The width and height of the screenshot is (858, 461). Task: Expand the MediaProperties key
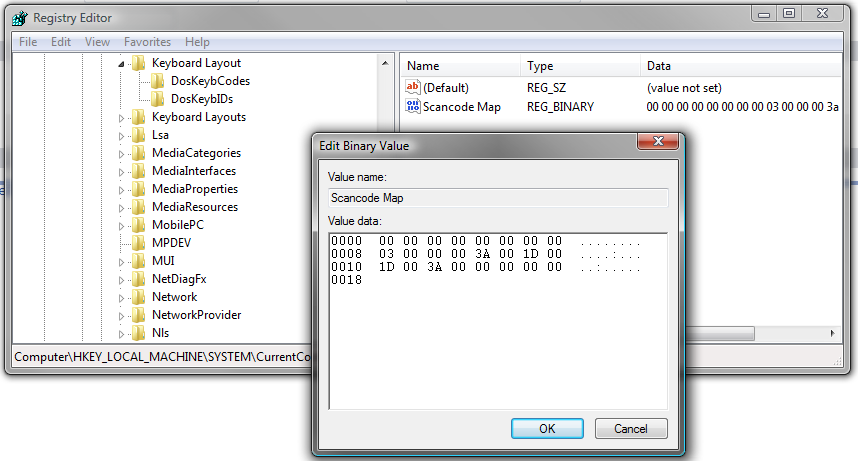pyautogui.click(x=121, y=190)
